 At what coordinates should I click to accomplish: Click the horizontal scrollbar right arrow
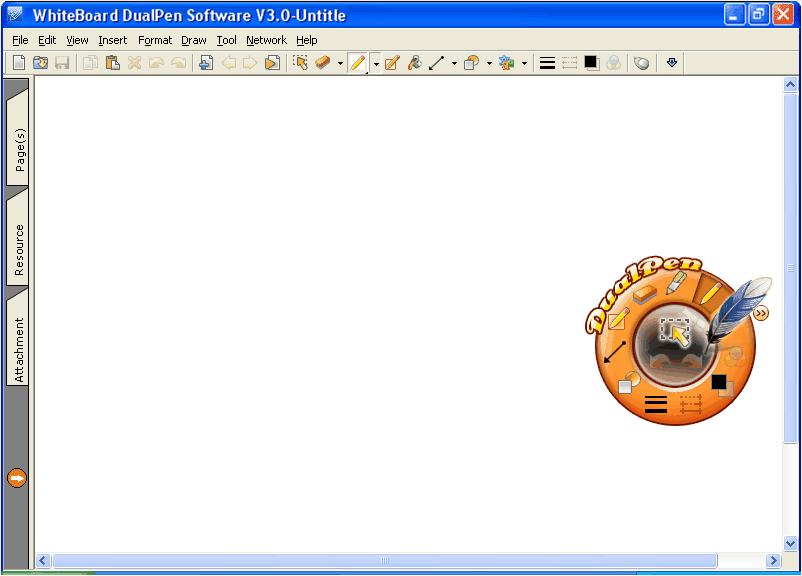pyautogui.click(x=773, y=561)
